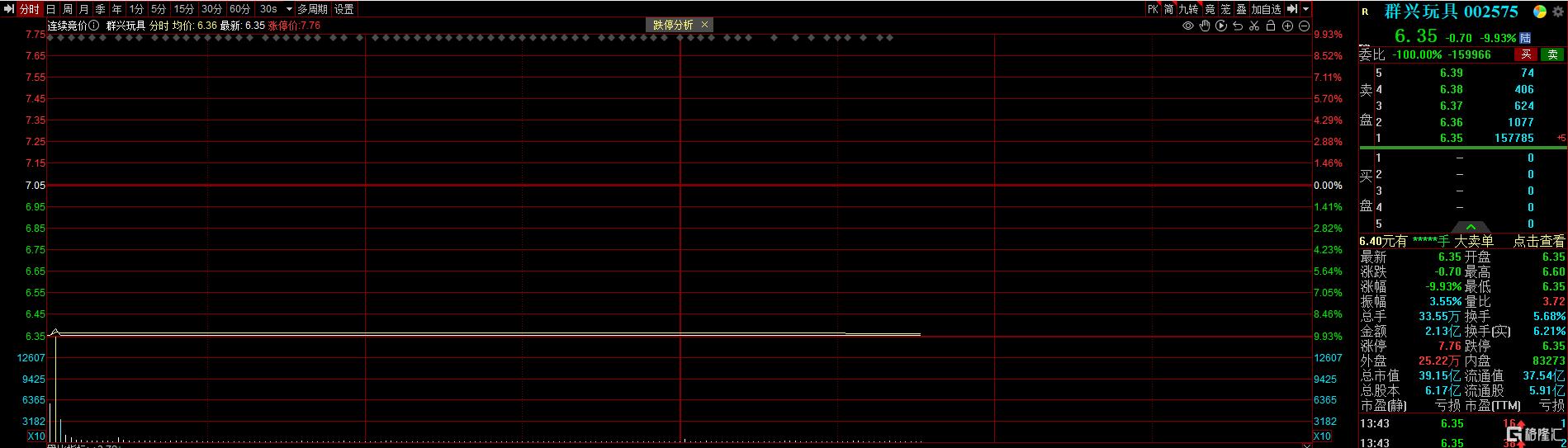The height and width of the screenshot is (448, 1568).
Task: Open the pie chart icon beside stock code
Action: pos(1540,12)
